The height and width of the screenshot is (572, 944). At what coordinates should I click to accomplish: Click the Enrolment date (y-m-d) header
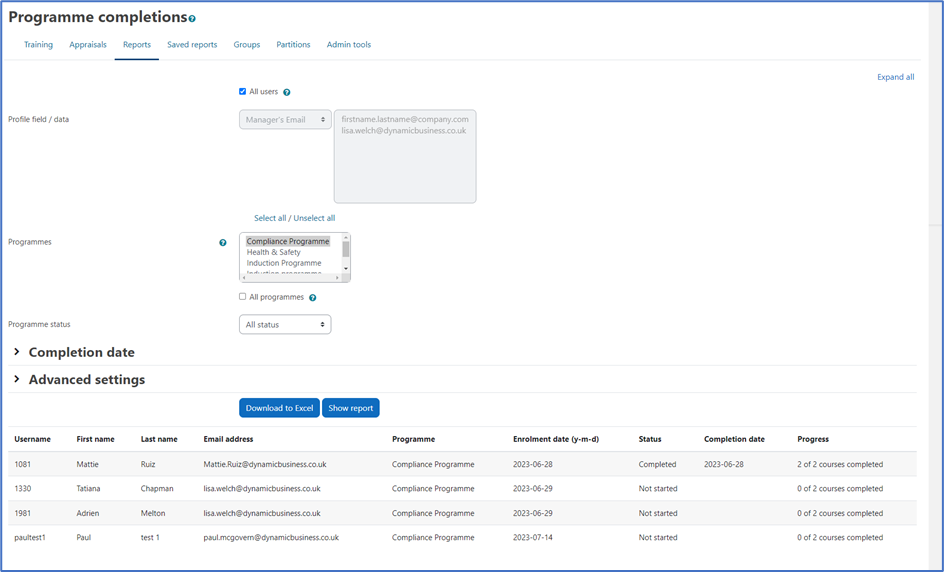point(556,440)
